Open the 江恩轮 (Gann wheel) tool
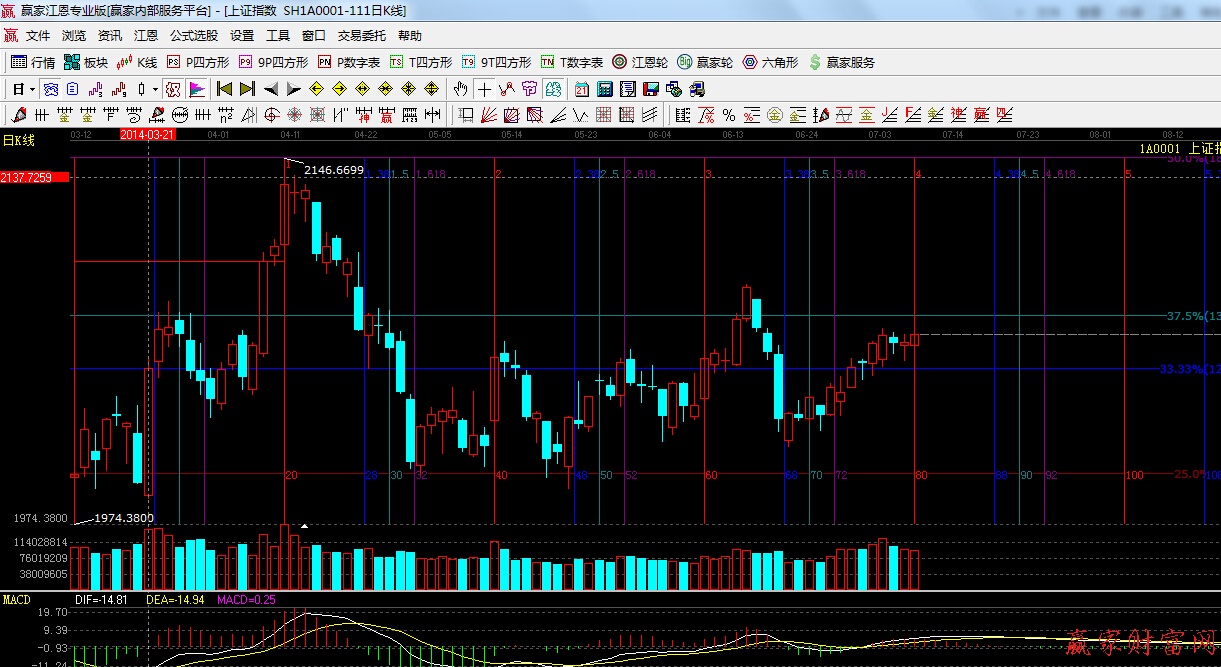The height and width of the screenshot is (667, 1221). [640, 62]
